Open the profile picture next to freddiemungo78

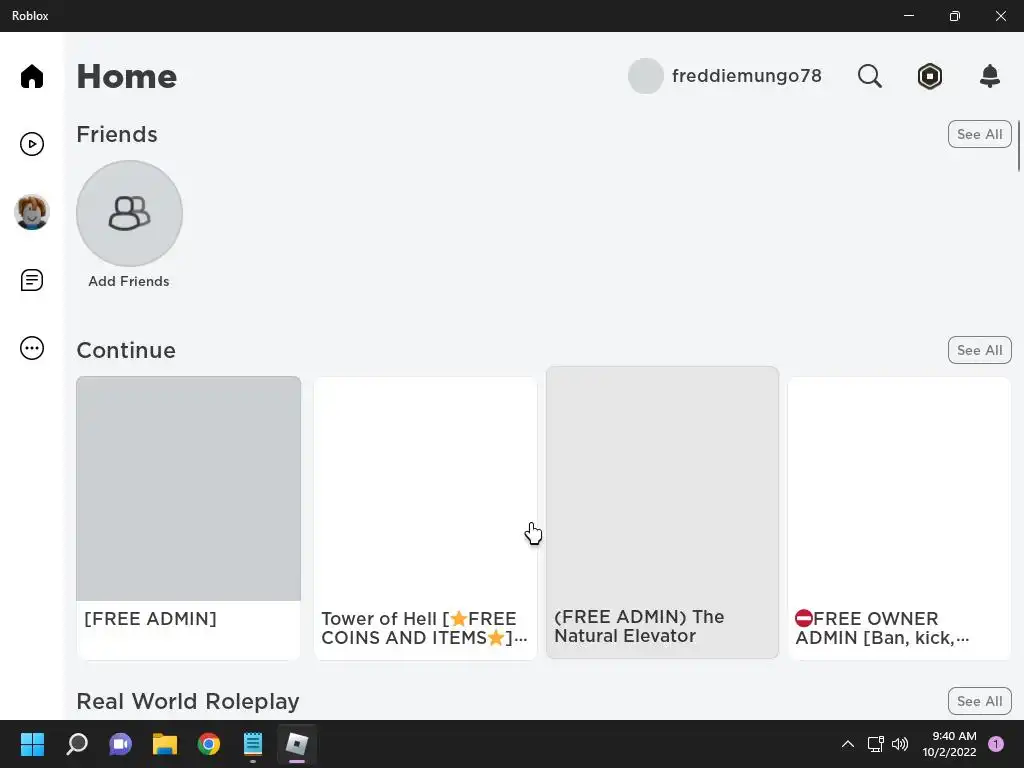[645, 76]
